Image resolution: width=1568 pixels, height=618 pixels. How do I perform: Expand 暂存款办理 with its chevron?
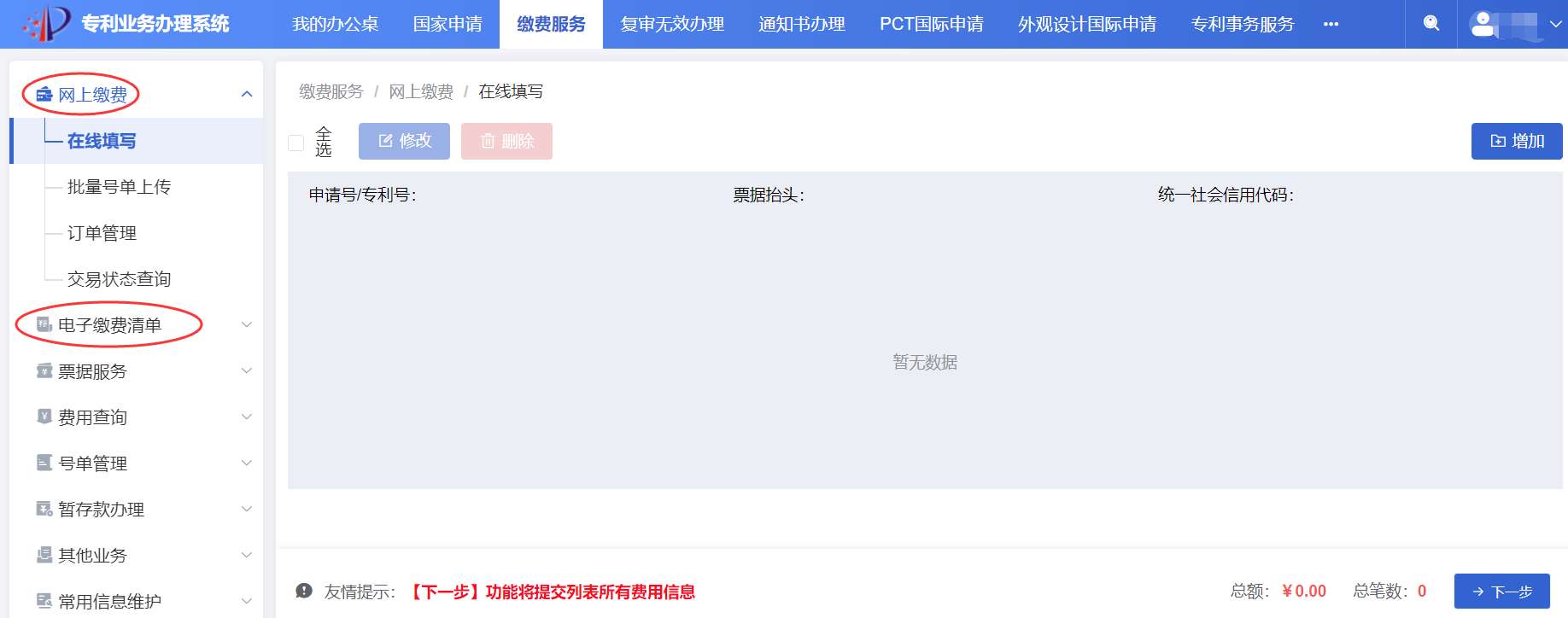point(247,509)
